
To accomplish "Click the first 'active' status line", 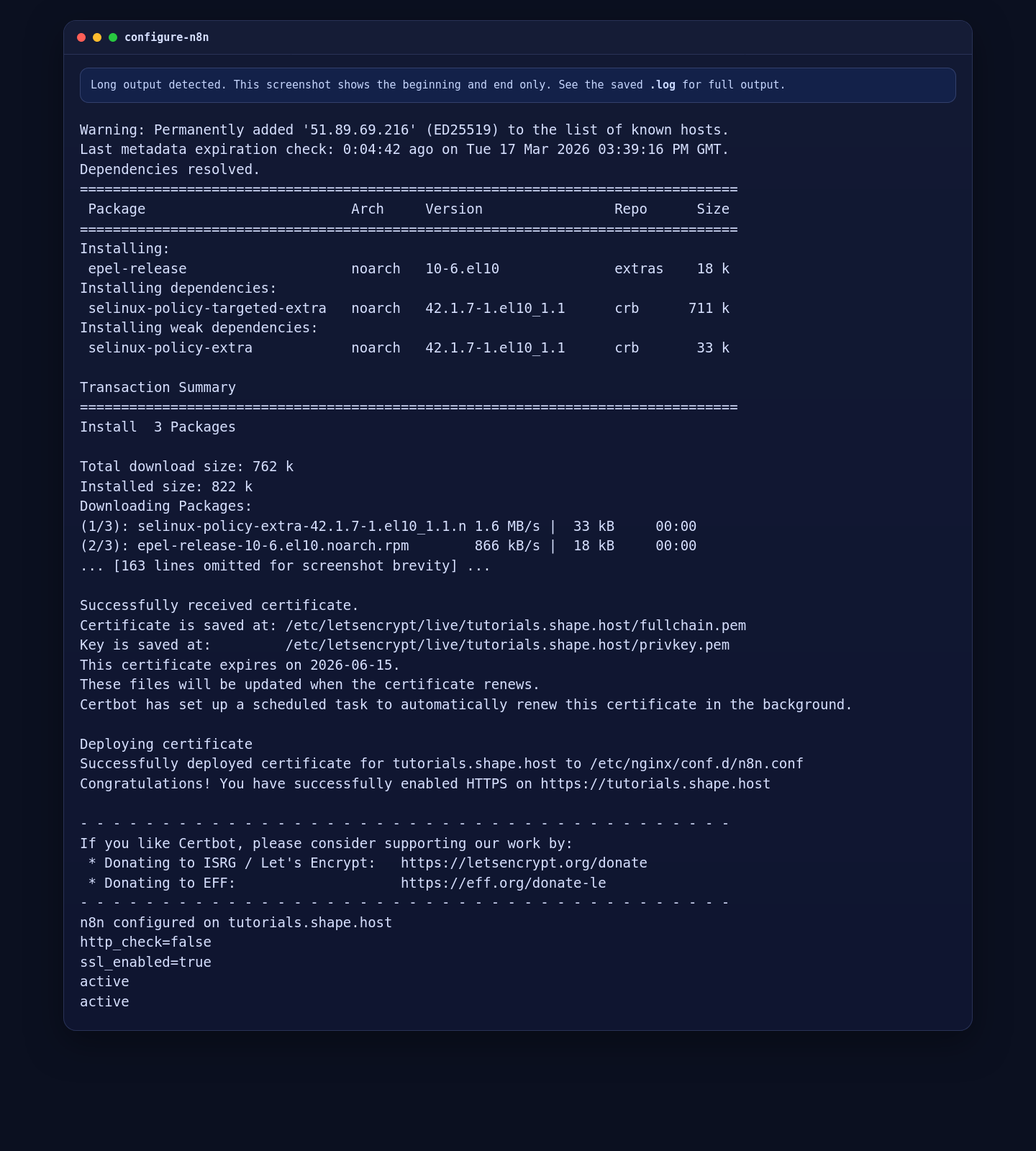I will pos(104,982).
